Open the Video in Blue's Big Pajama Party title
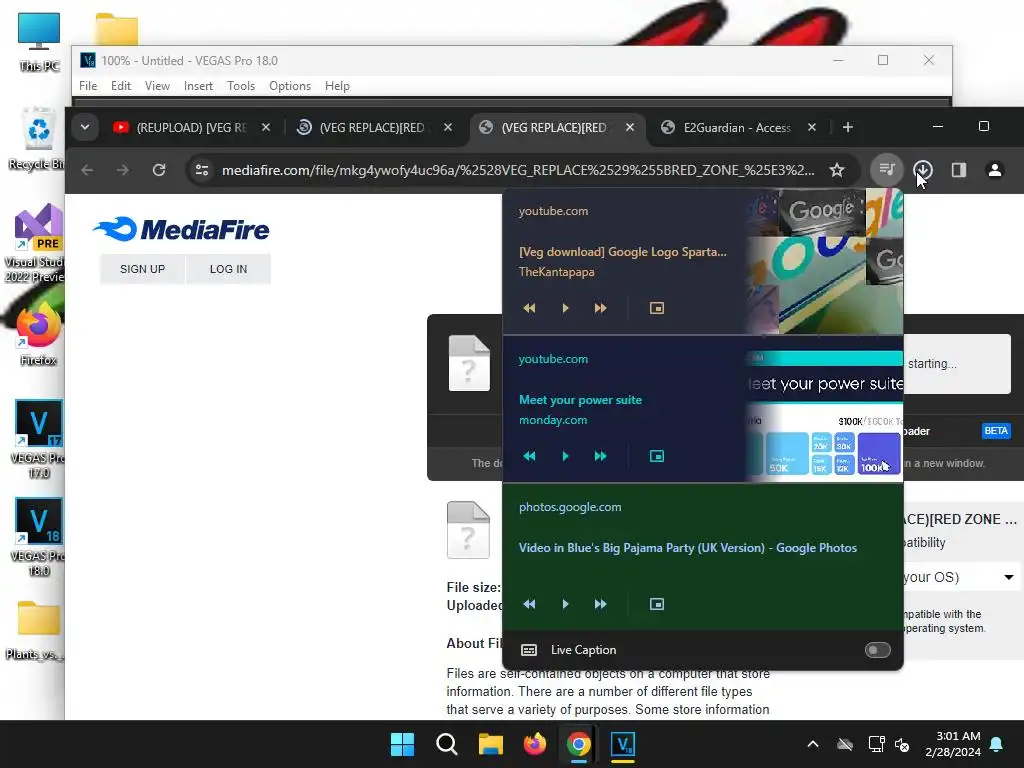This screenshot has width=1024, height=768. [688, 548]
